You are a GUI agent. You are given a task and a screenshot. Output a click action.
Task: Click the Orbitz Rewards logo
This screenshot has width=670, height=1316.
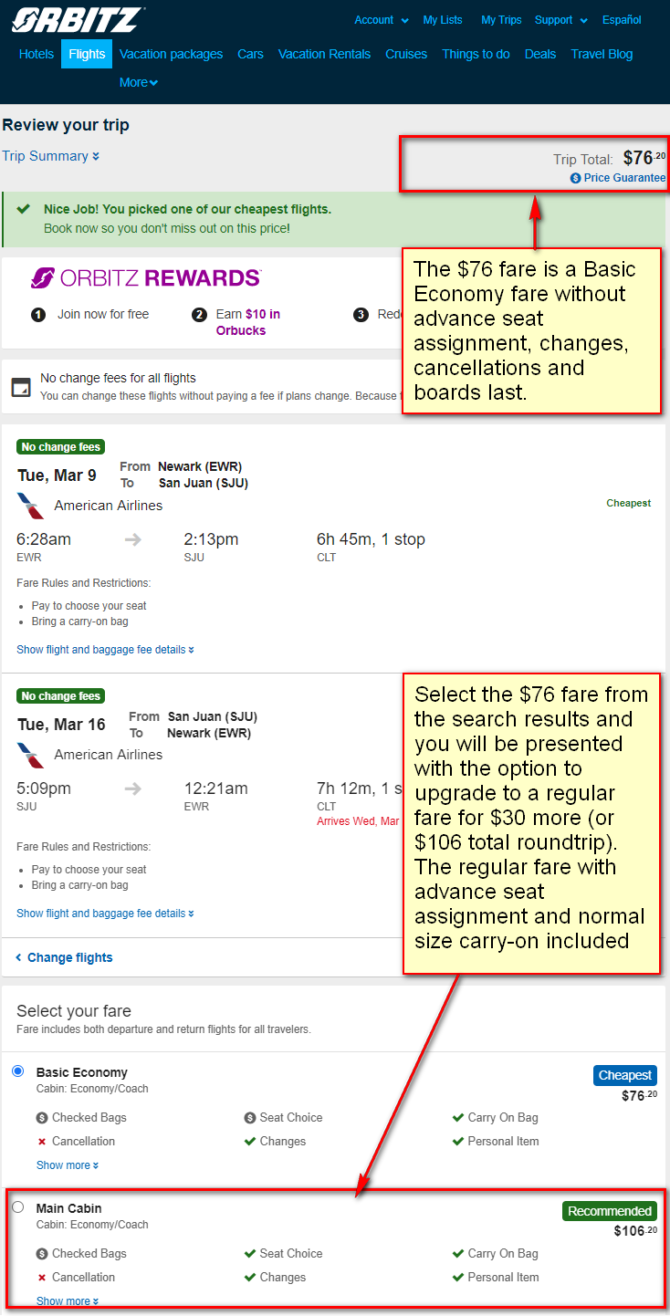coord(146,278)
